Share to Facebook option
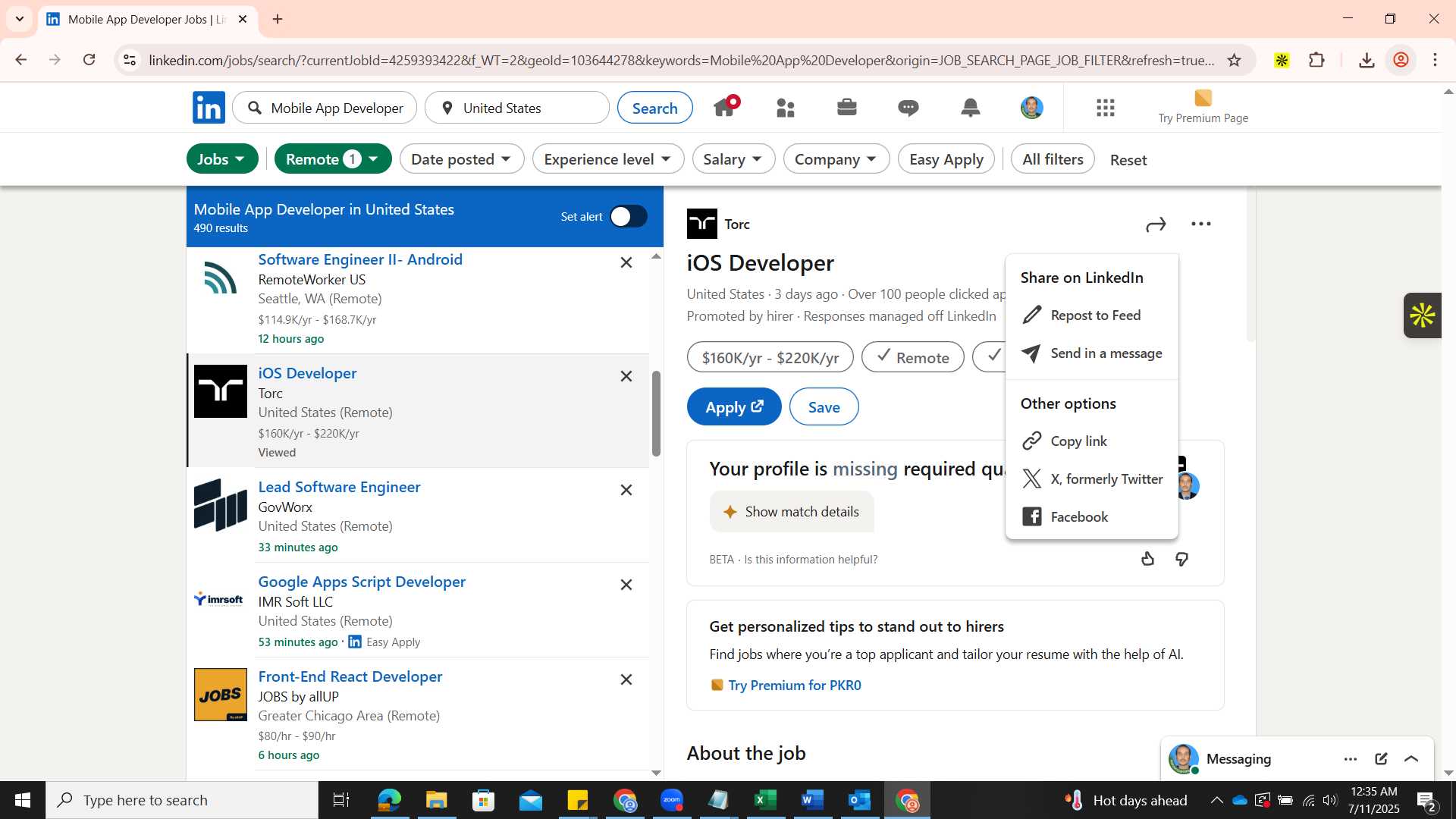The image size is (1456, 819). point(1092,517)
